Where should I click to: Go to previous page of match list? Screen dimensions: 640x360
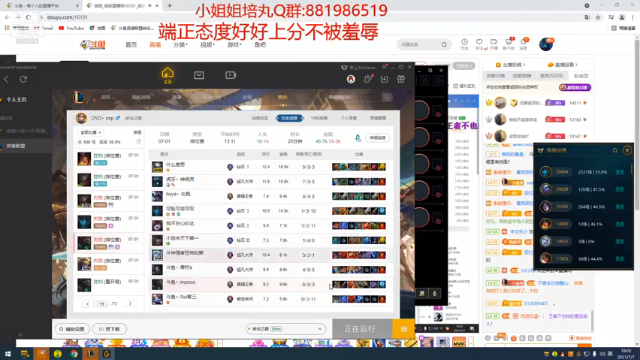coord(87,304)
